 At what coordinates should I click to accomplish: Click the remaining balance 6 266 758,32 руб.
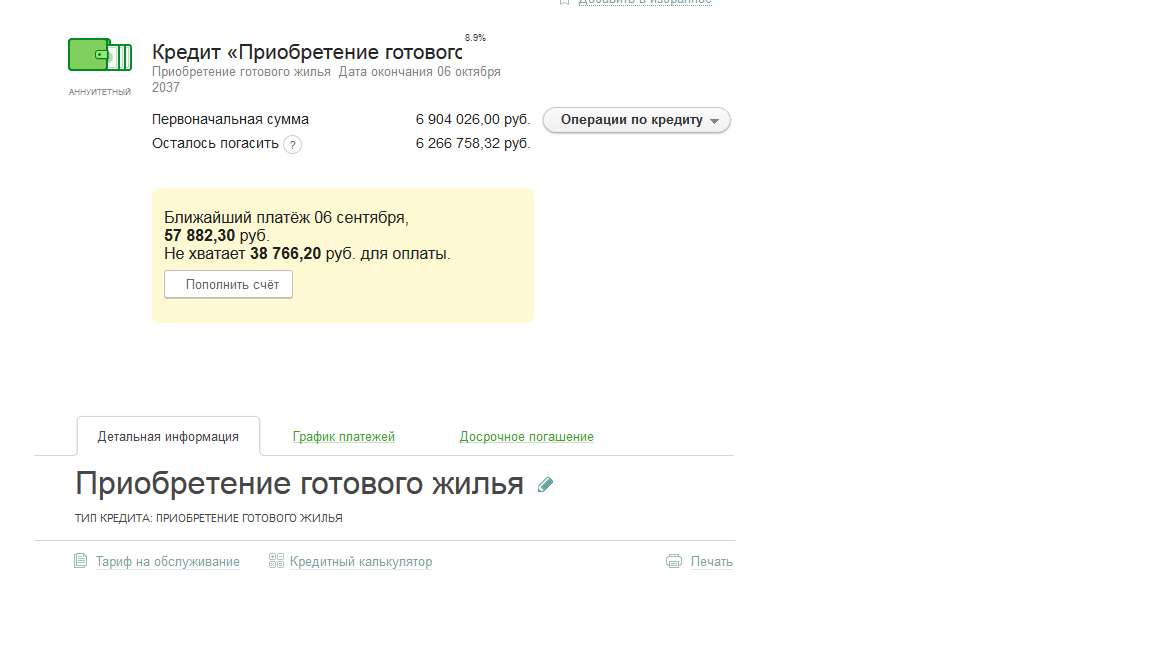[x=472, y=144]
